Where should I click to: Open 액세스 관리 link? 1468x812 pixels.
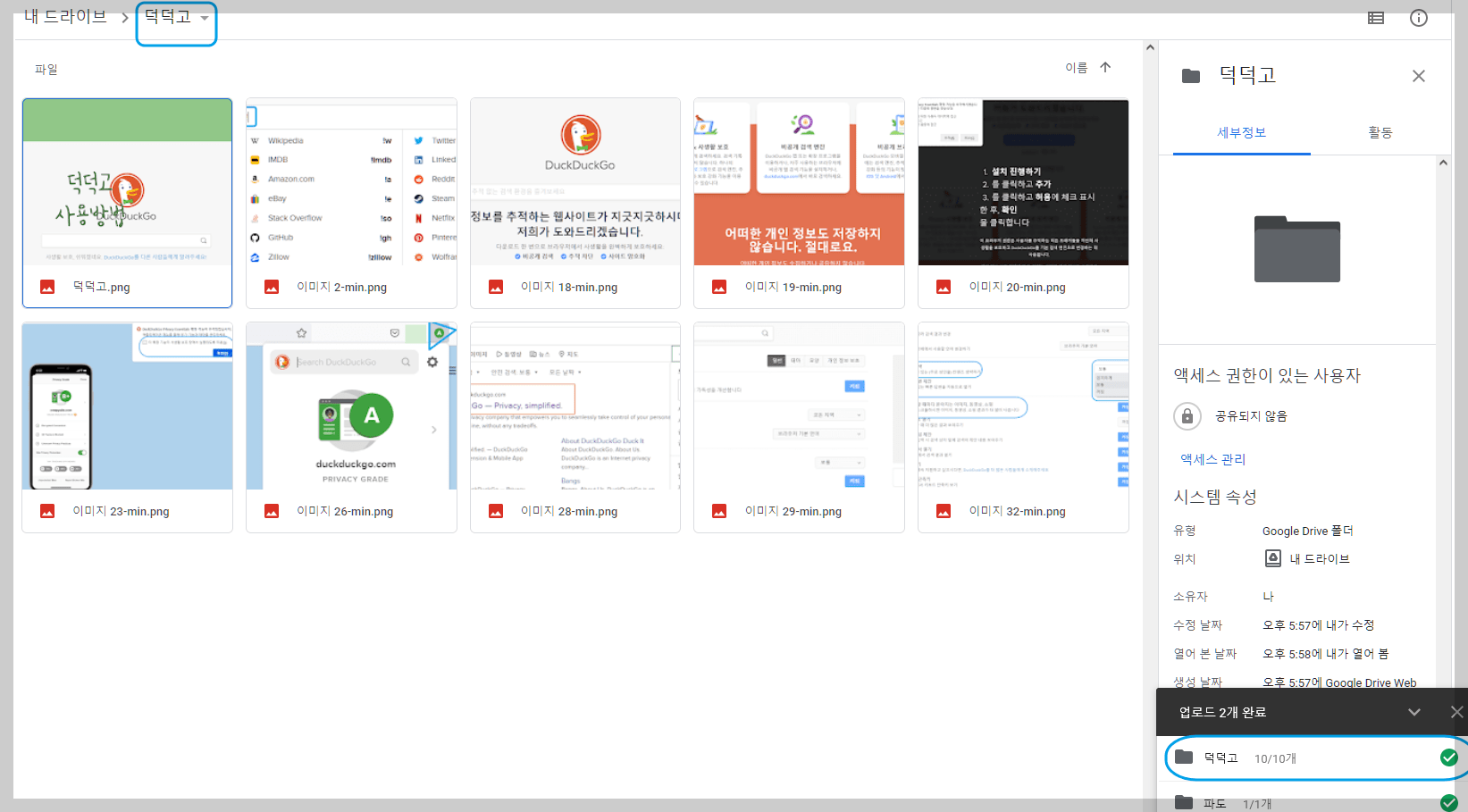point(1212,459)
